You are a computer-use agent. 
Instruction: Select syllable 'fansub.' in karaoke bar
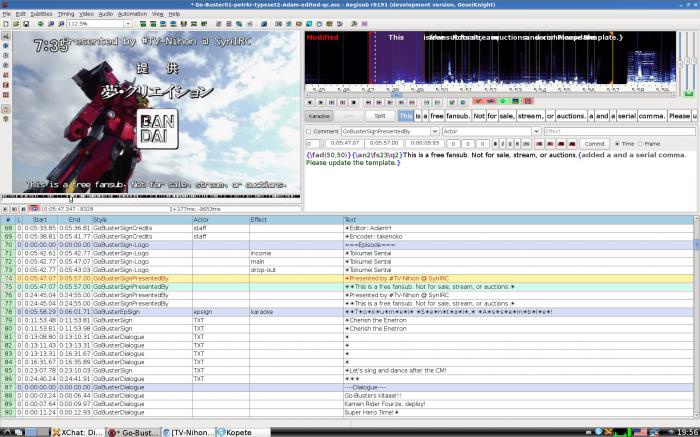(x=458, y=116)
